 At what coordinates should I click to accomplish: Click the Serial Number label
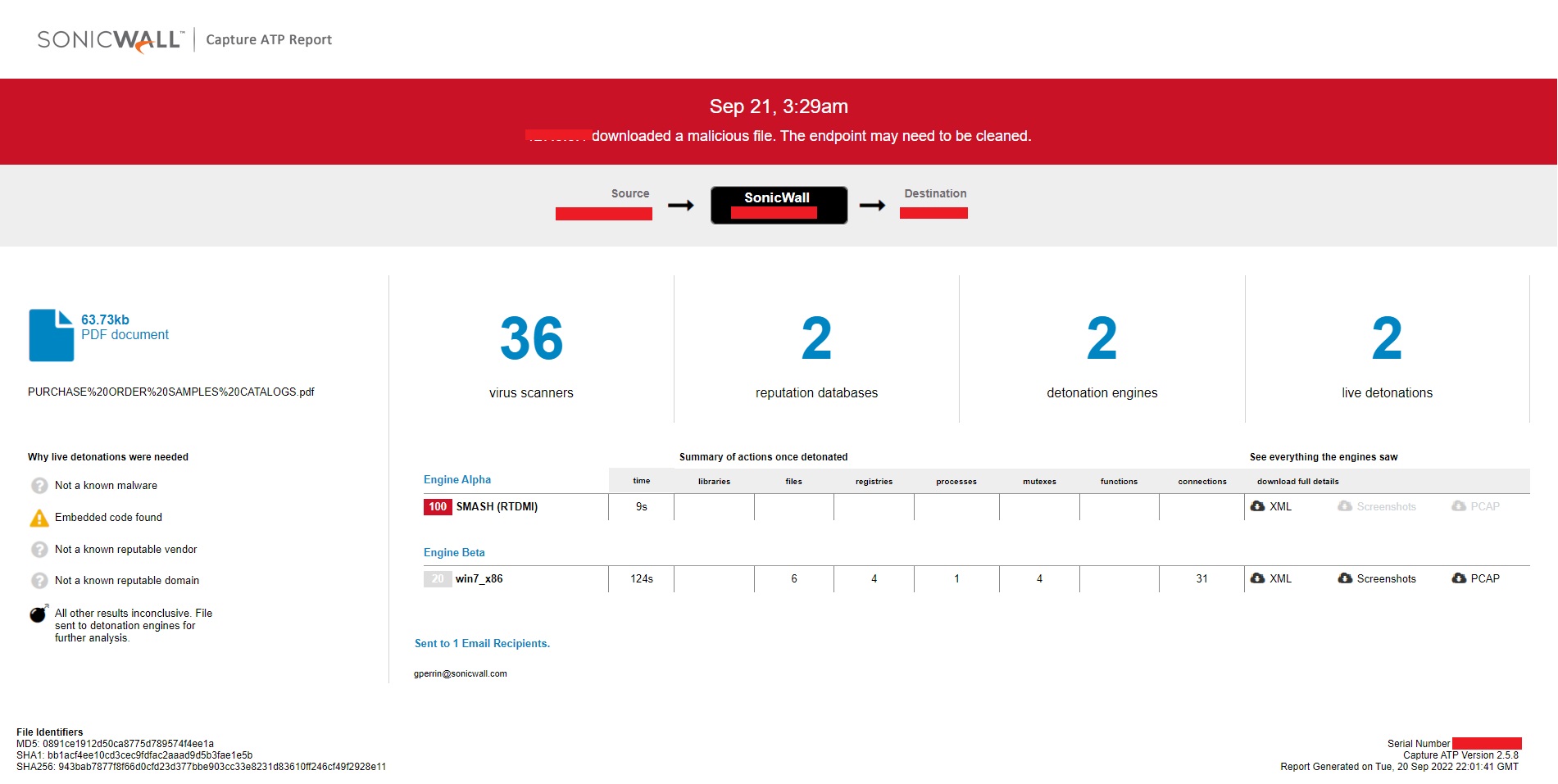tap(1419, 745)
